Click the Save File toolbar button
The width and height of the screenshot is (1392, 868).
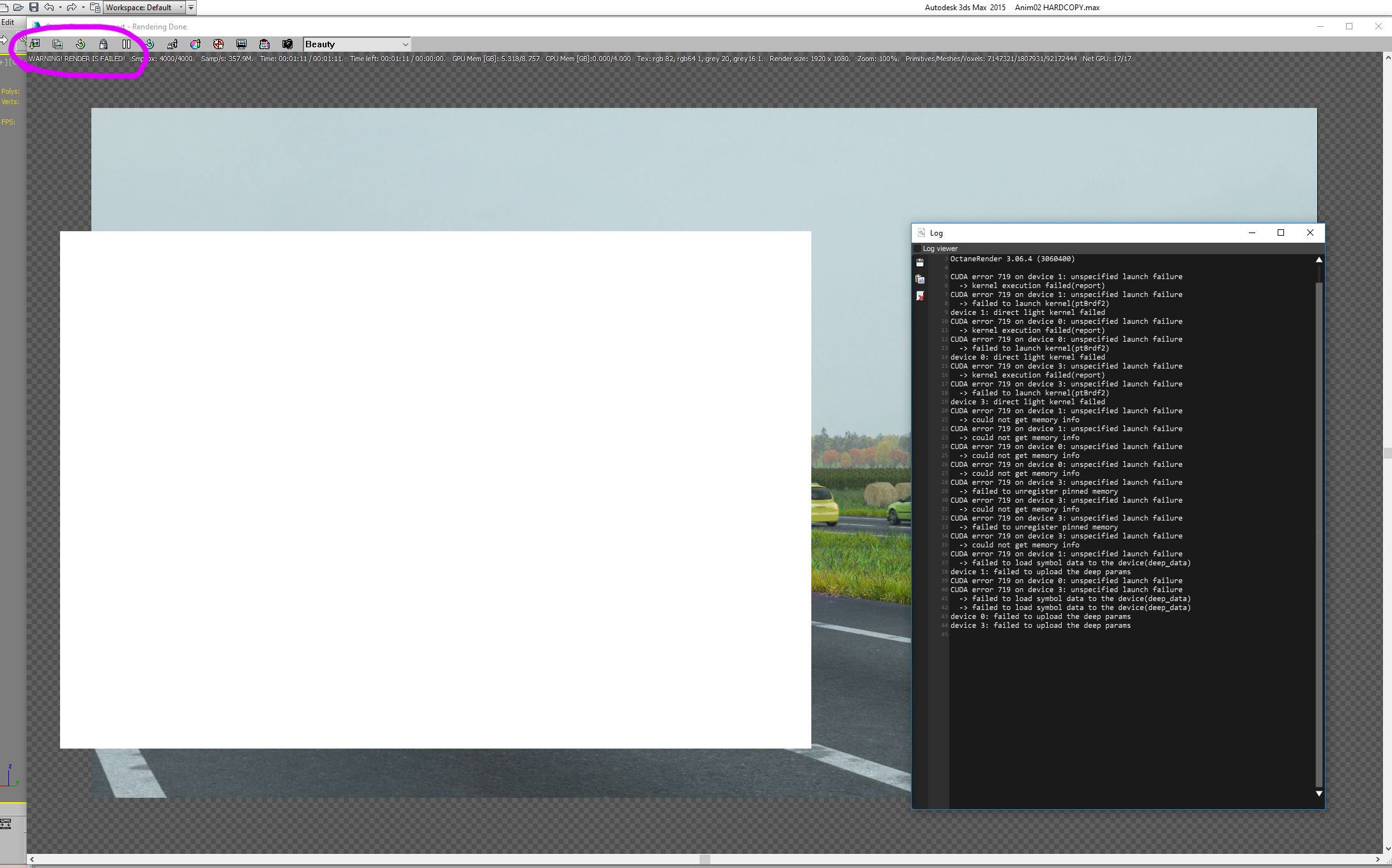(x=34, y=7)
